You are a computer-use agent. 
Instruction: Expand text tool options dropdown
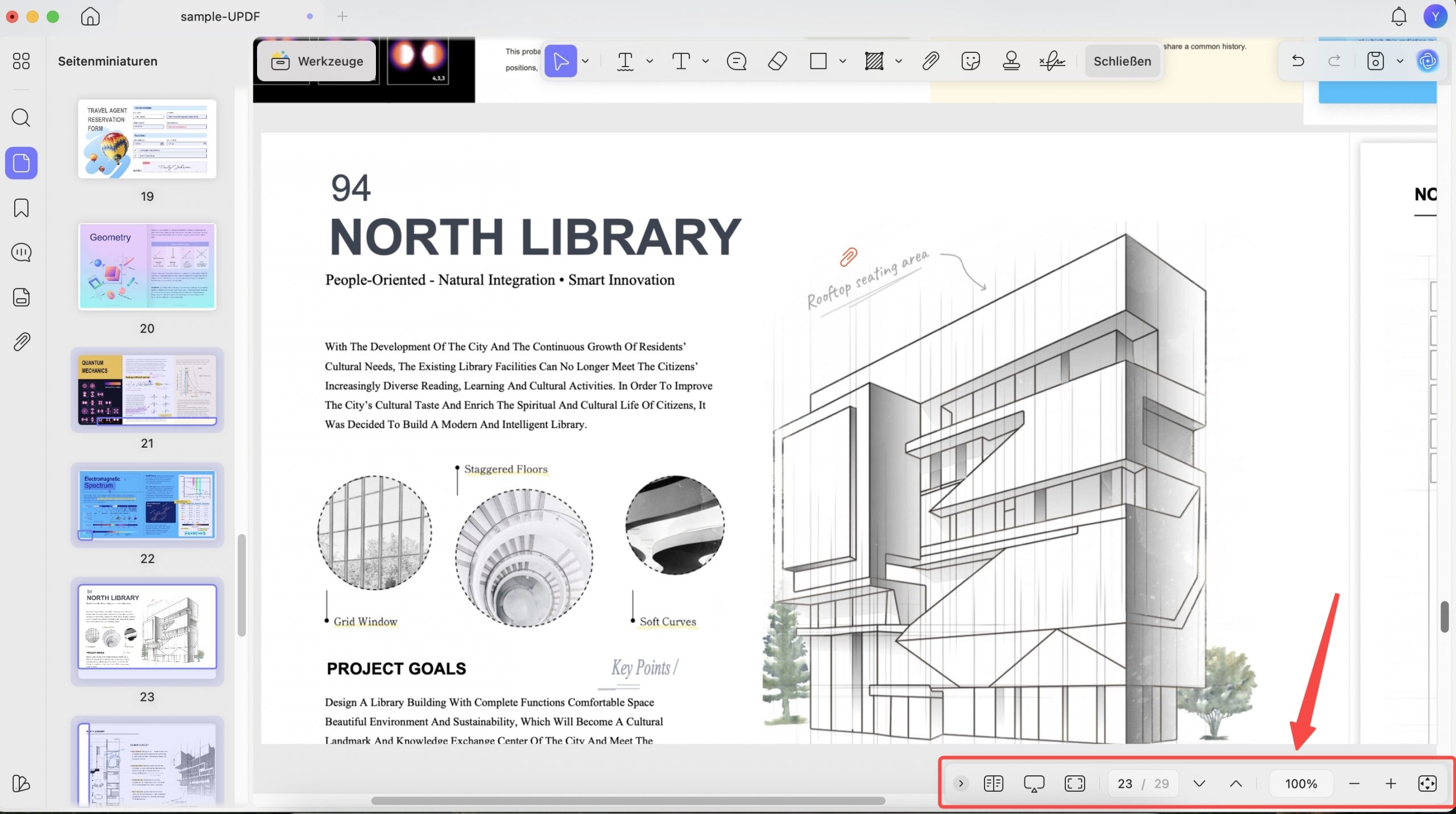[x=705, y=61]
